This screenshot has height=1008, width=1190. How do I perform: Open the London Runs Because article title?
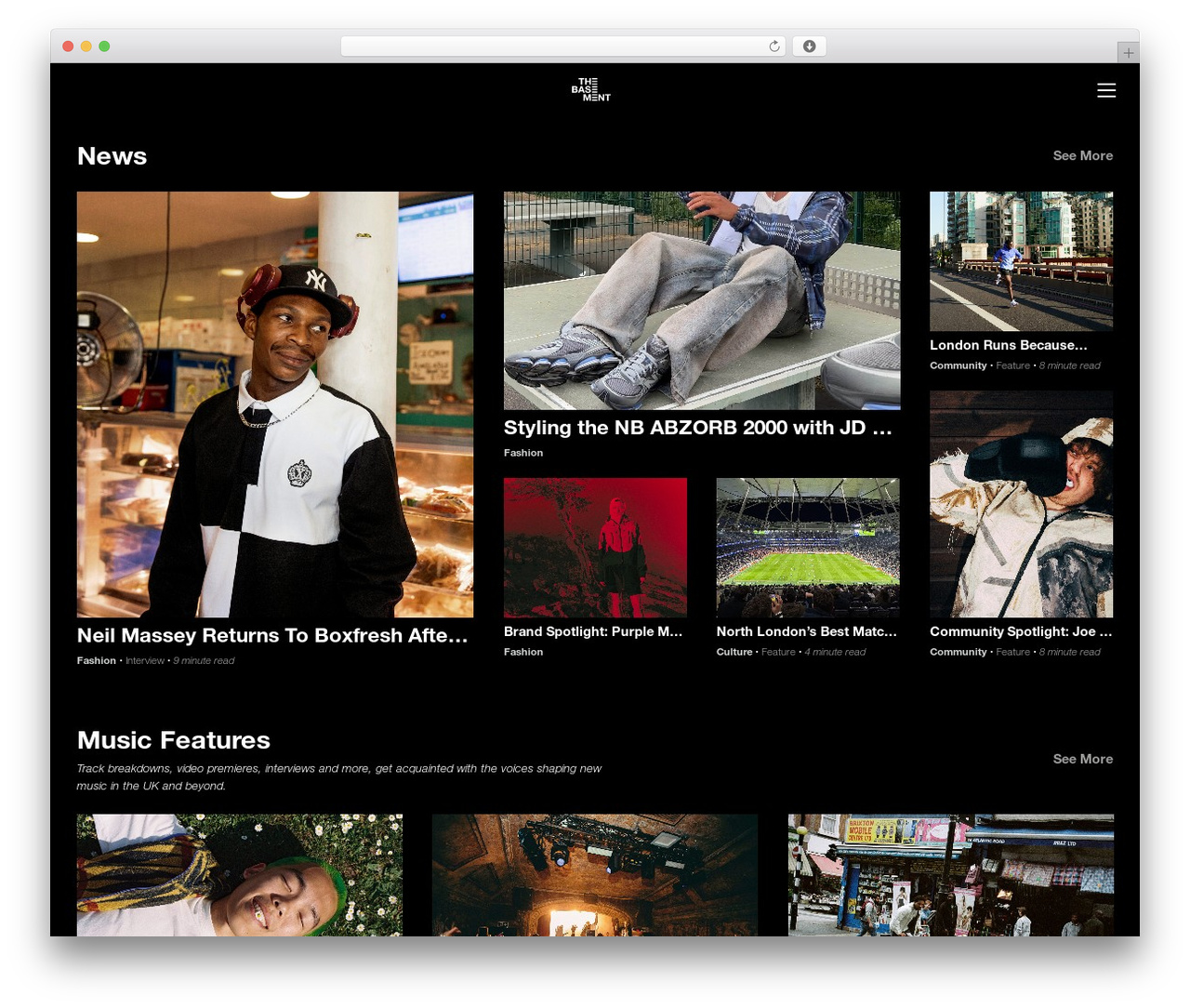point(1009,345)
